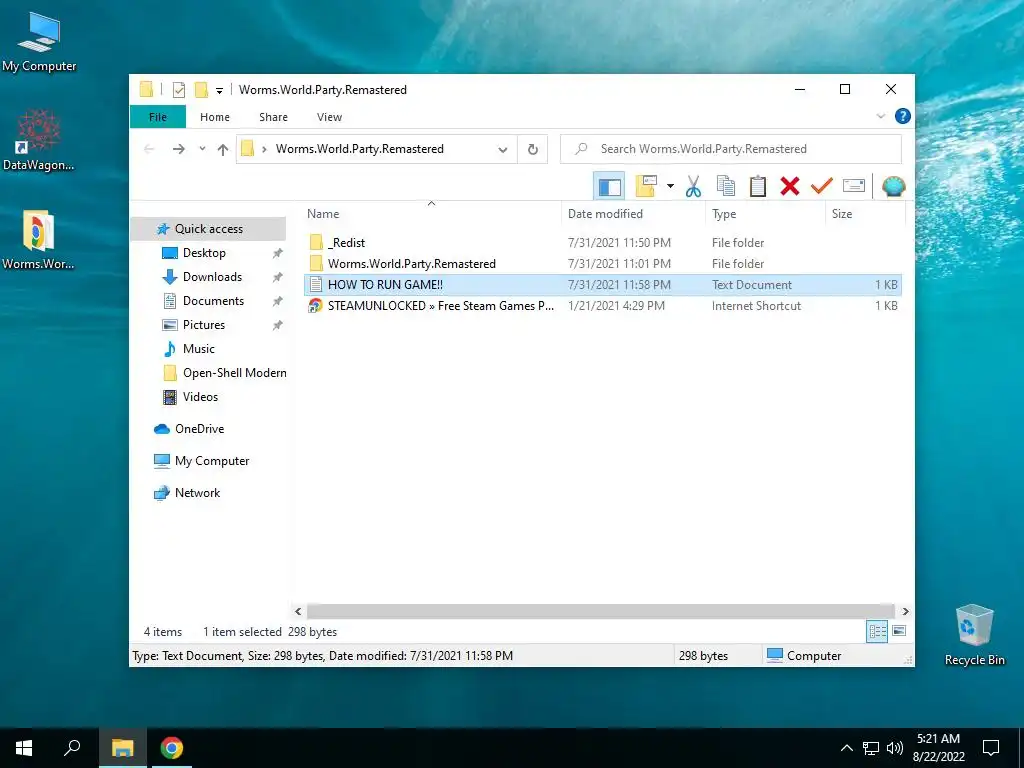Open Open-Shell Modern folder in navigation pane
This screenshot has width=1024, height=768.
click(234, 373)
